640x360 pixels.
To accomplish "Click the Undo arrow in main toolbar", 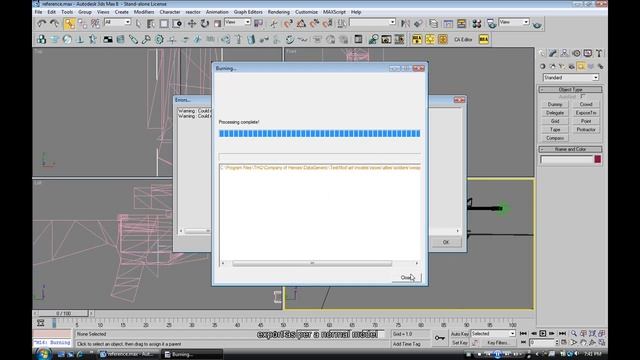I will (x=42, y=24).
